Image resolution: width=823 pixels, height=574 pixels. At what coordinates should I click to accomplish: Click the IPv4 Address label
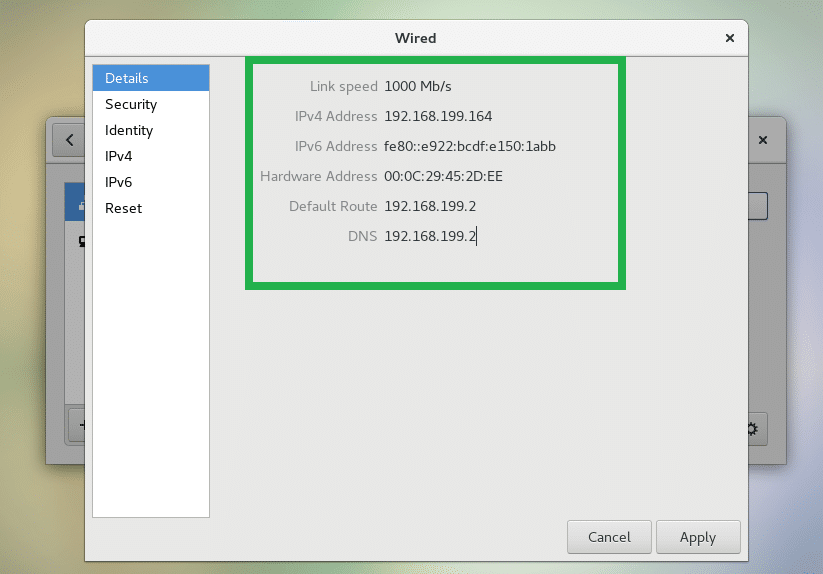(x=336, y=116)
